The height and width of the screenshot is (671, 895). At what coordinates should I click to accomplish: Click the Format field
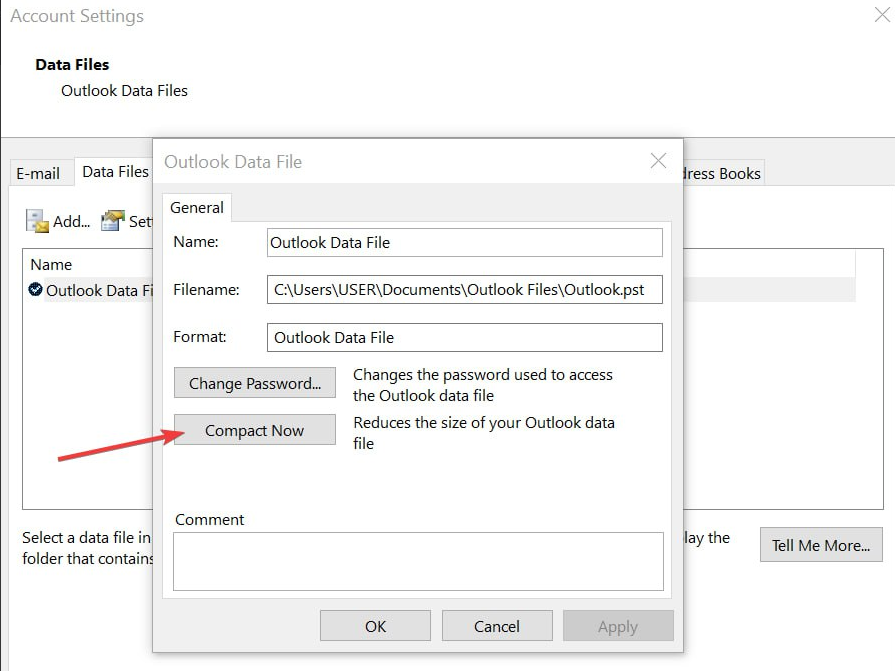click(x=465, y=337)
